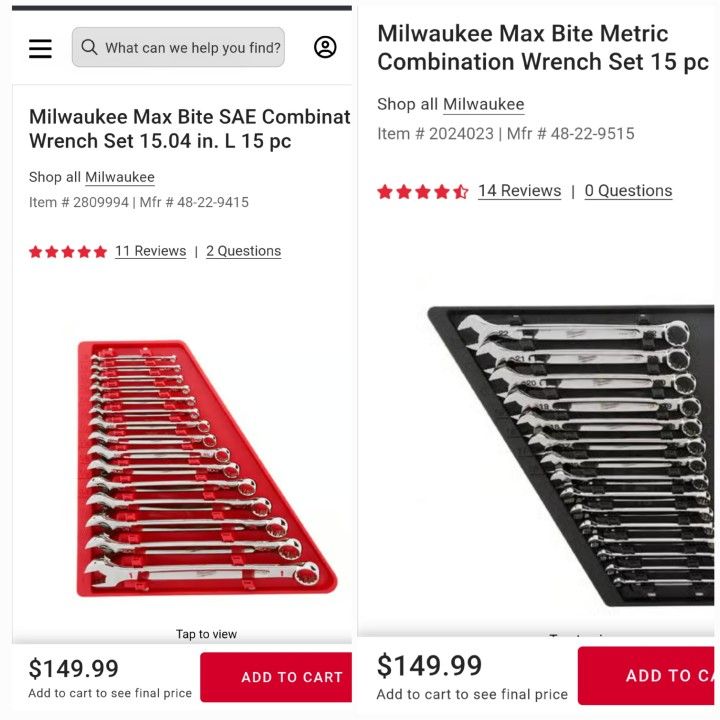
Task: Open the 14 Reviews link
Action: (519, 191)
